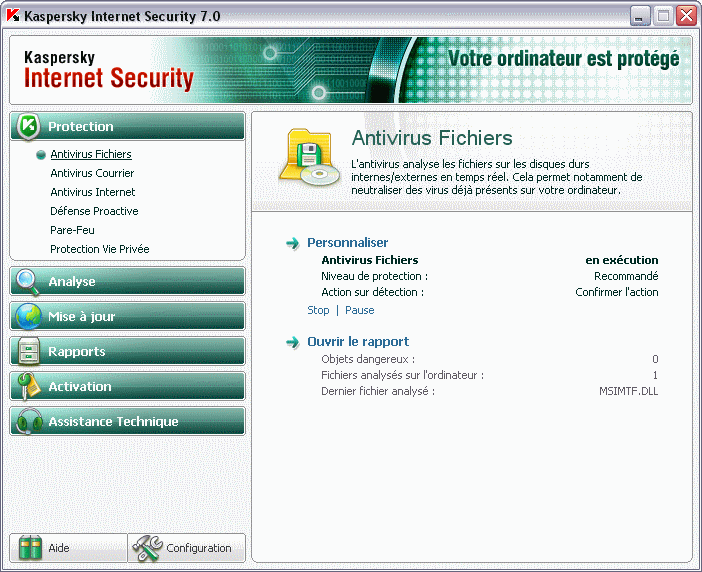702x572 pixels.
Task: Click Ouvrir le rapport link
Action: point(358,341)
